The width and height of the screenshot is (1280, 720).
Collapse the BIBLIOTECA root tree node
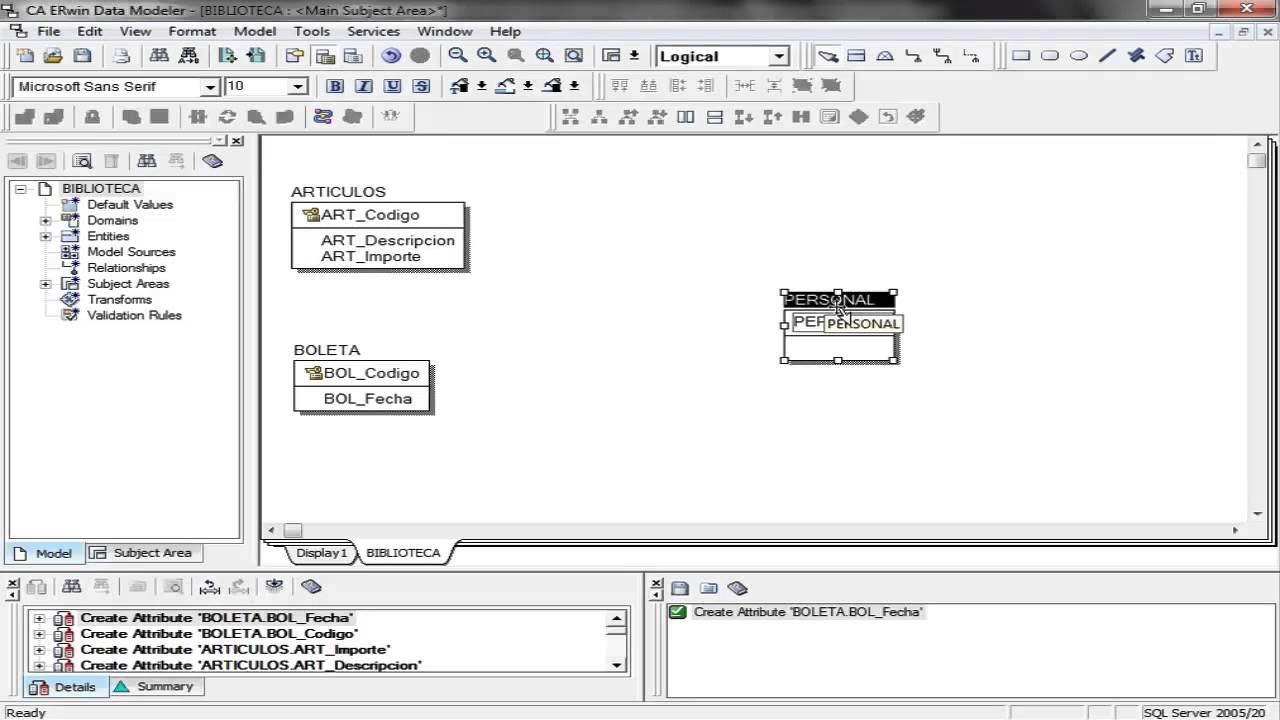coord(20,188)
